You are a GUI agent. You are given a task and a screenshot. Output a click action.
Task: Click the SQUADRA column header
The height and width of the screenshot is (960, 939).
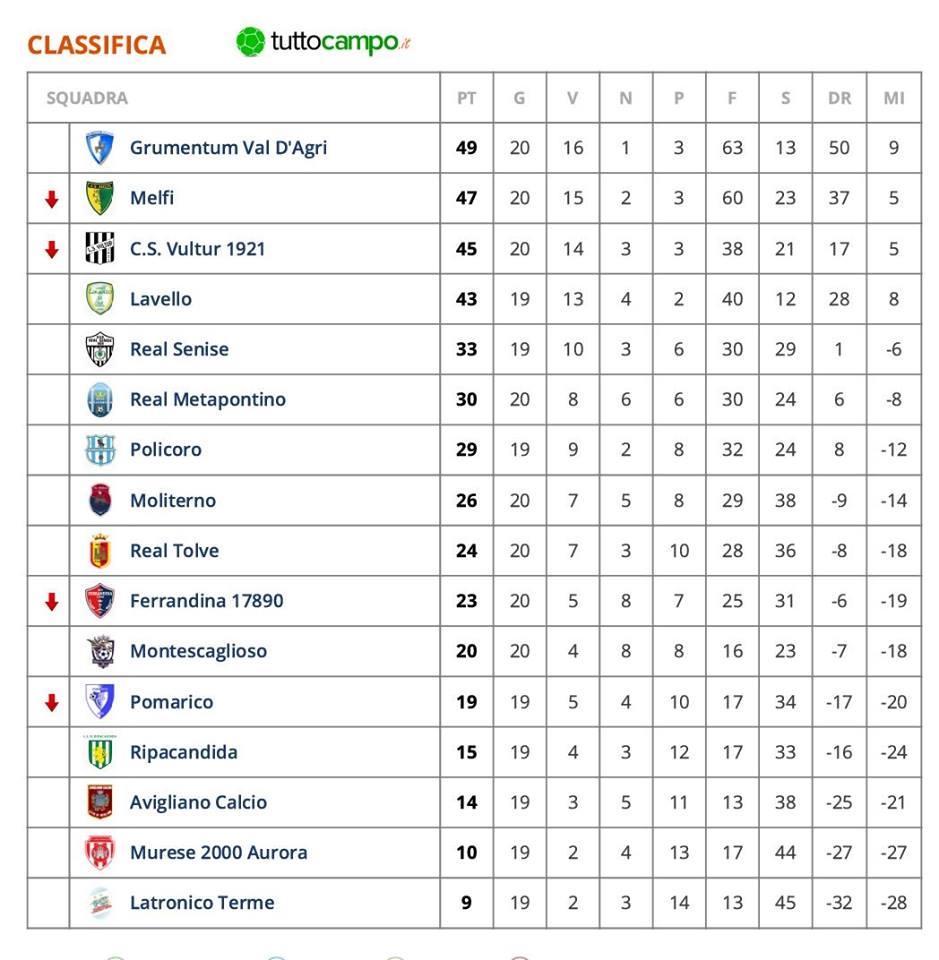point(87,98)
